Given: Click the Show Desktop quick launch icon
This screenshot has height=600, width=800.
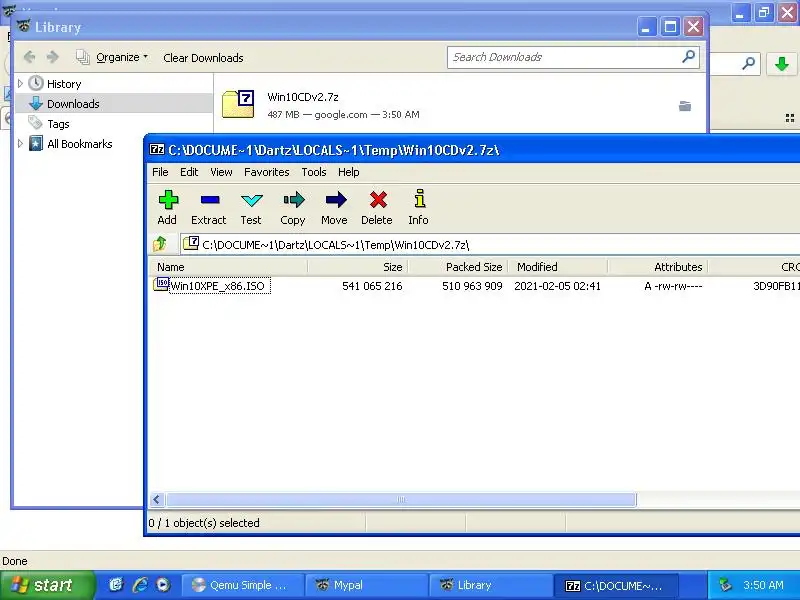Looking at the screenshot, I should (116, 585).
